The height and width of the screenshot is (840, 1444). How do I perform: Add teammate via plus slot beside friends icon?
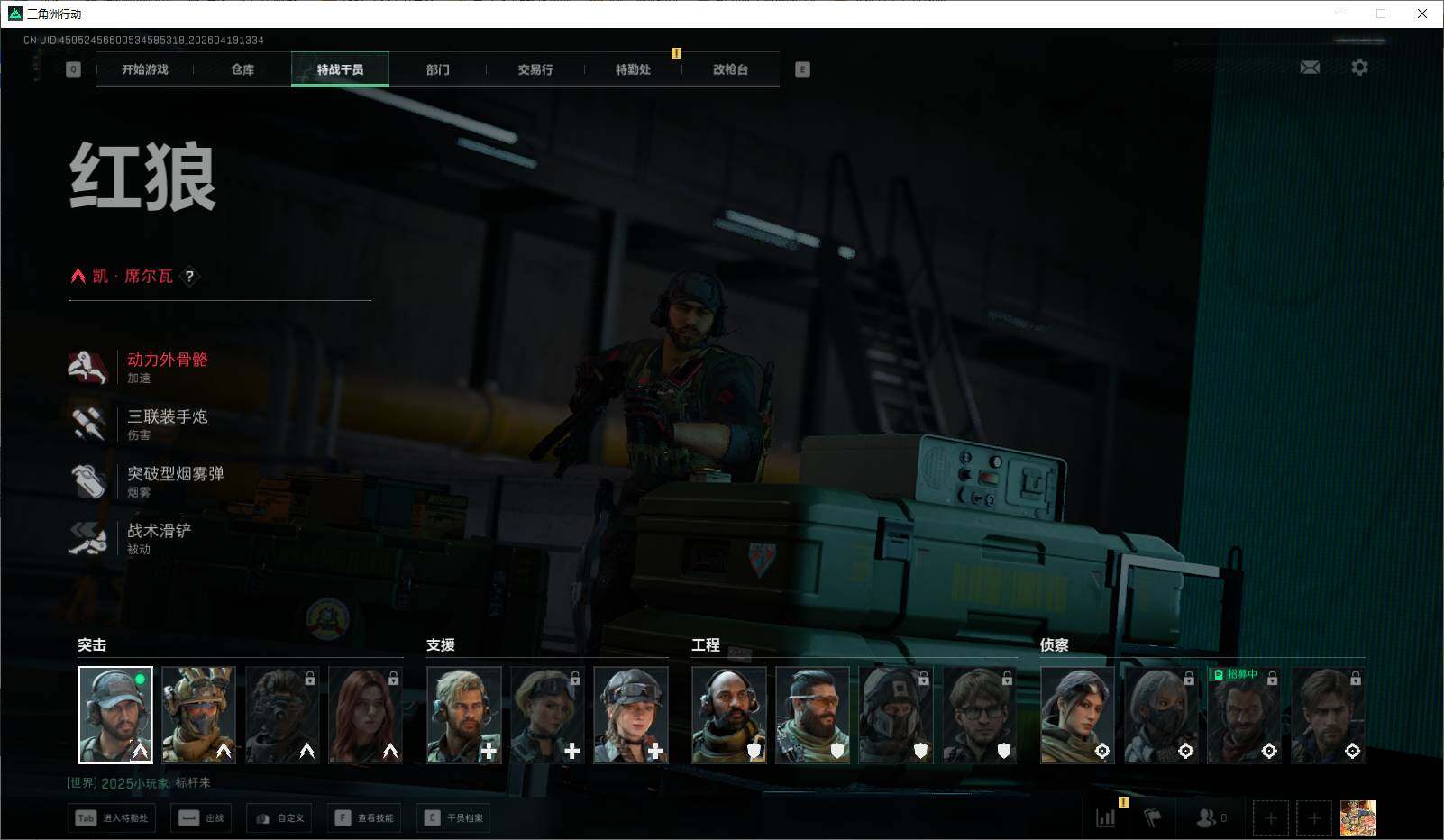[1271, 818]
